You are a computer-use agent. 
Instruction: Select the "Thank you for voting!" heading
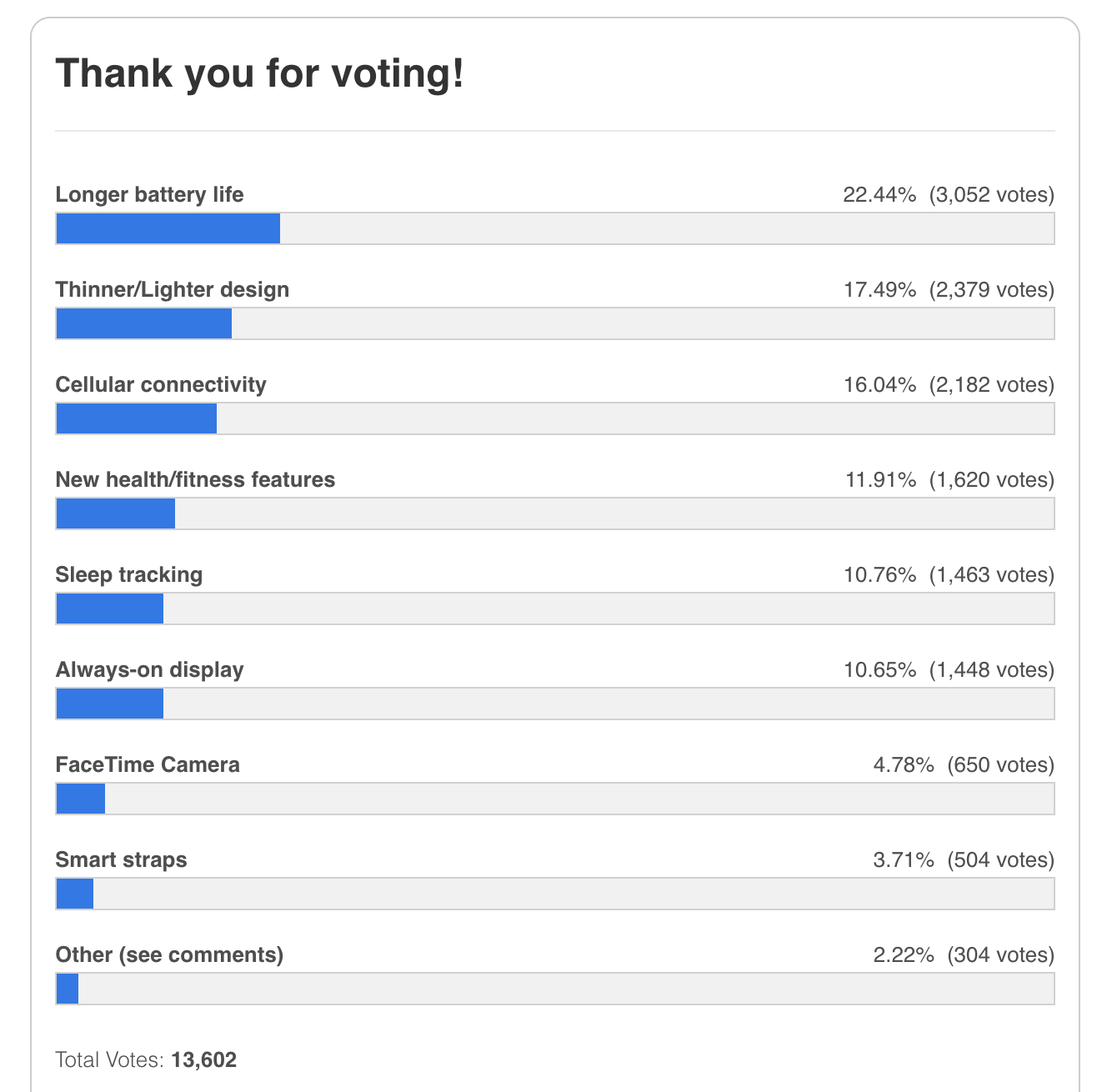tap(259, 73)
